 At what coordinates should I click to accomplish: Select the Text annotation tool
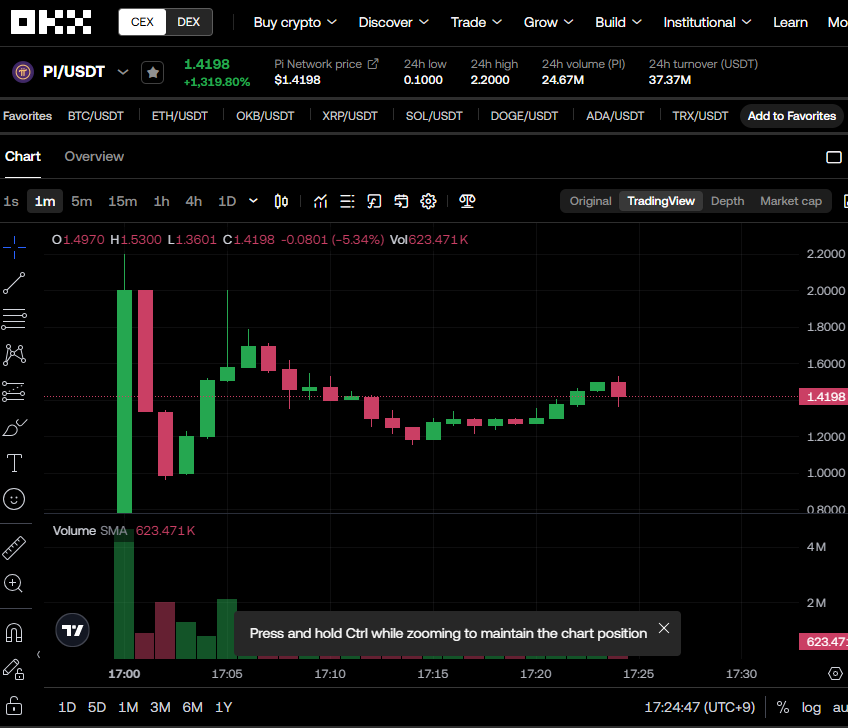[x=14, y=463]
